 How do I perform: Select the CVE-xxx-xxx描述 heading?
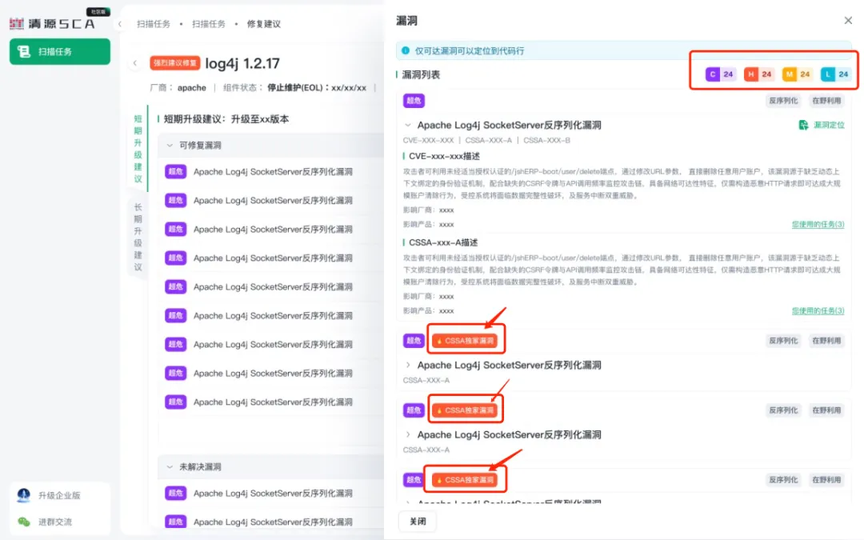point(444,156)
